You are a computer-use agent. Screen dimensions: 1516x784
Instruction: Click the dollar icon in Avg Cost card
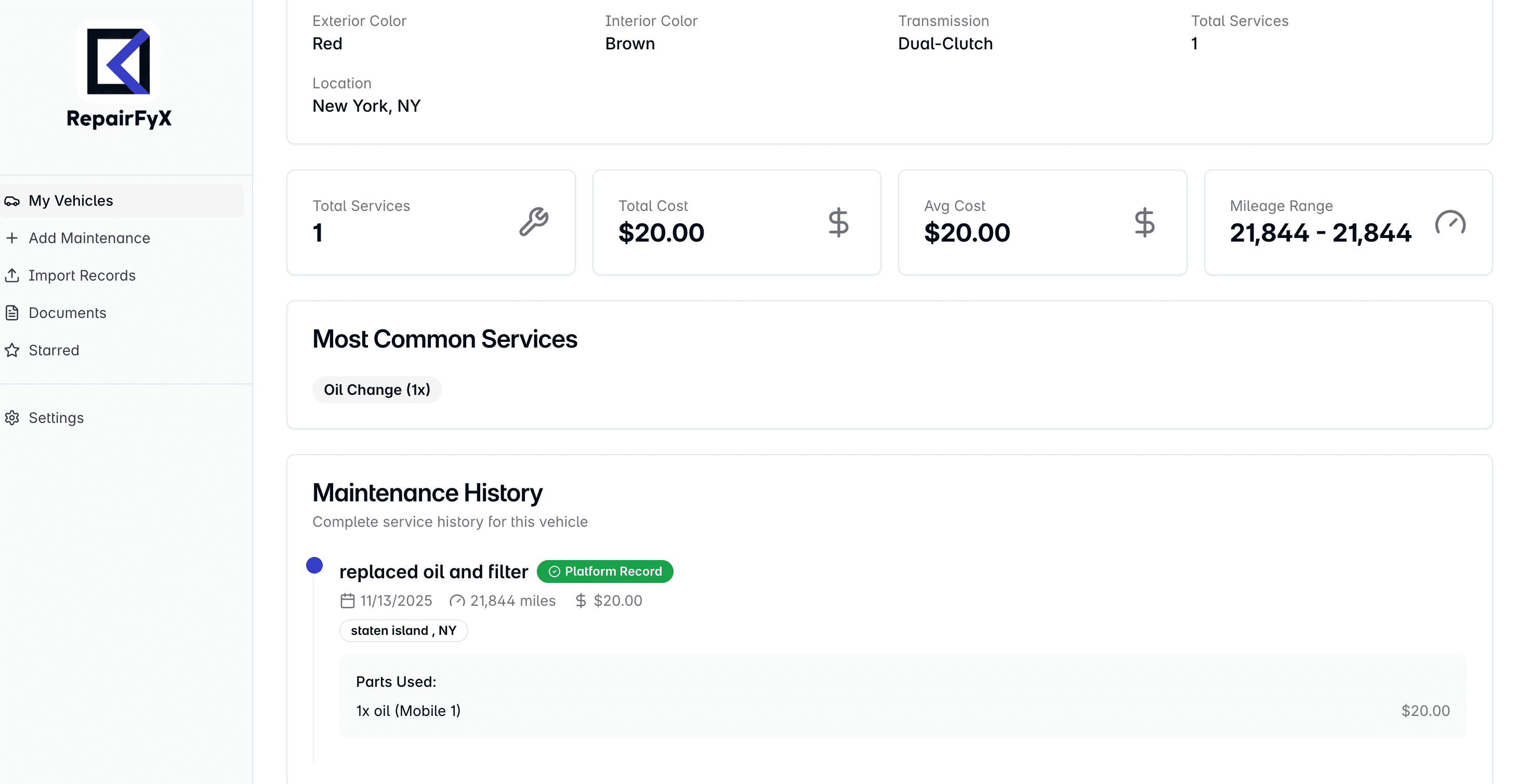point(1144,222)
